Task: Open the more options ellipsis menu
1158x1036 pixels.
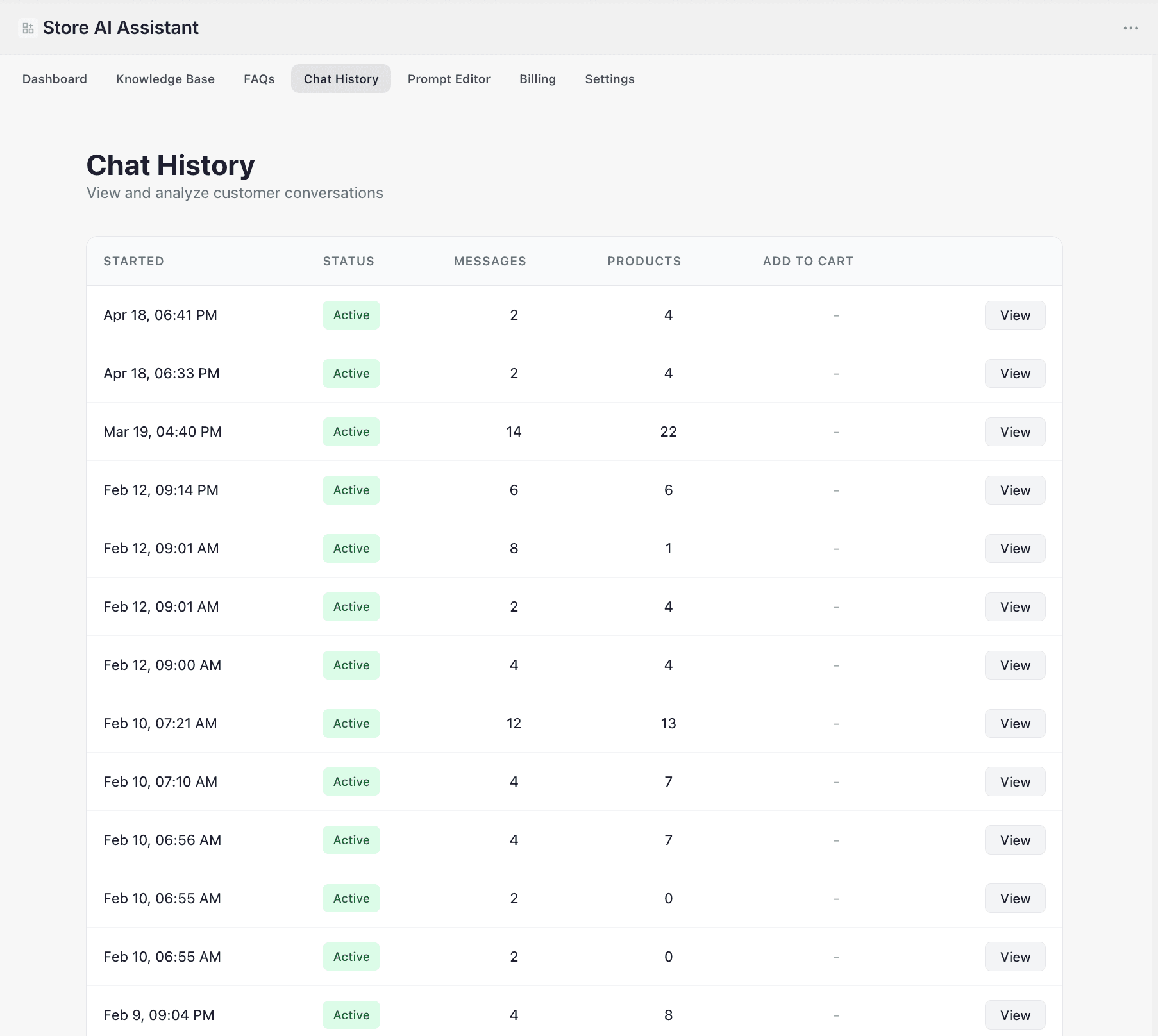Action: click(1131, 28)
